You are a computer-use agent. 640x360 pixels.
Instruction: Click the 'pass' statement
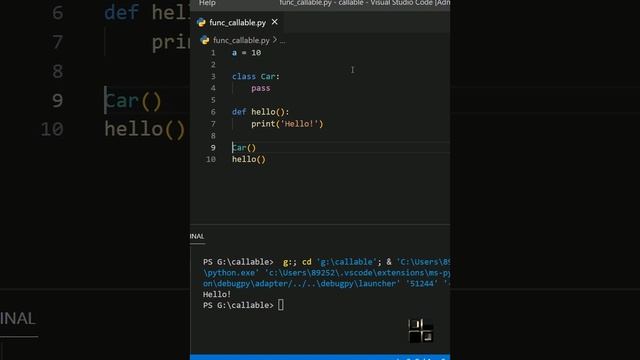coord(260,88)
